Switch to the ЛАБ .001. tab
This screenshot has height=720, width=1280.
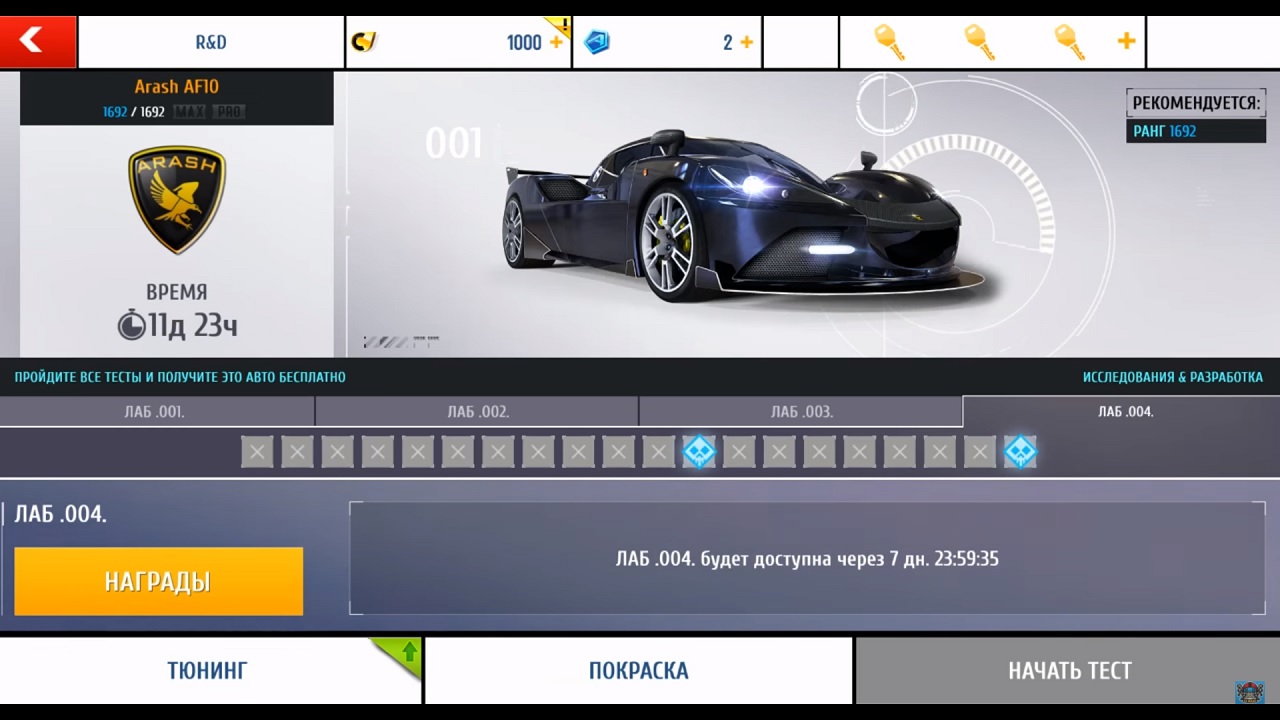[x=155, y=412]
